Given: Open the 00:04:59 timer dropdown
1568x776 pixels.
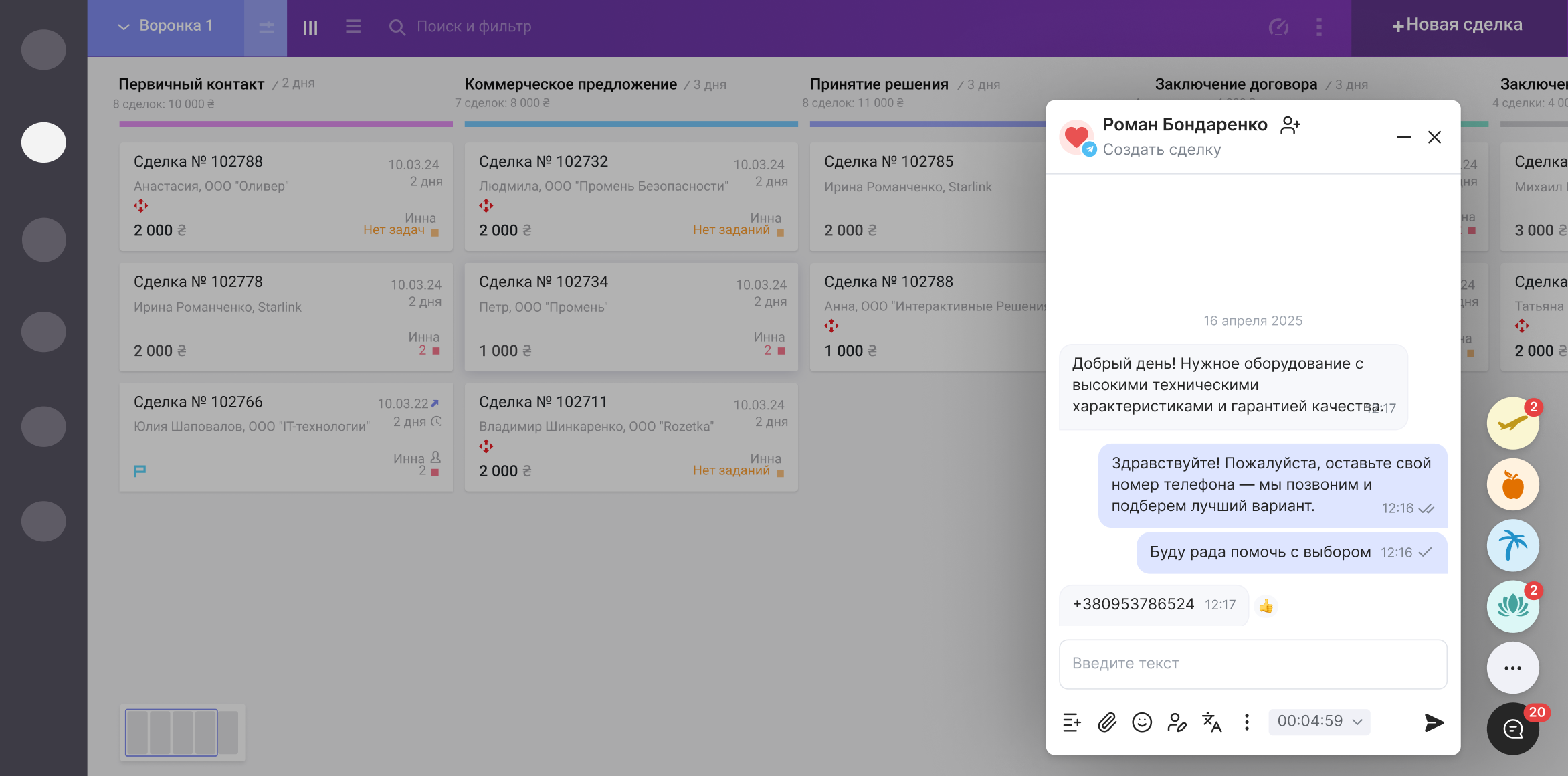Looking at the screenshot, I should point(1319,721).
